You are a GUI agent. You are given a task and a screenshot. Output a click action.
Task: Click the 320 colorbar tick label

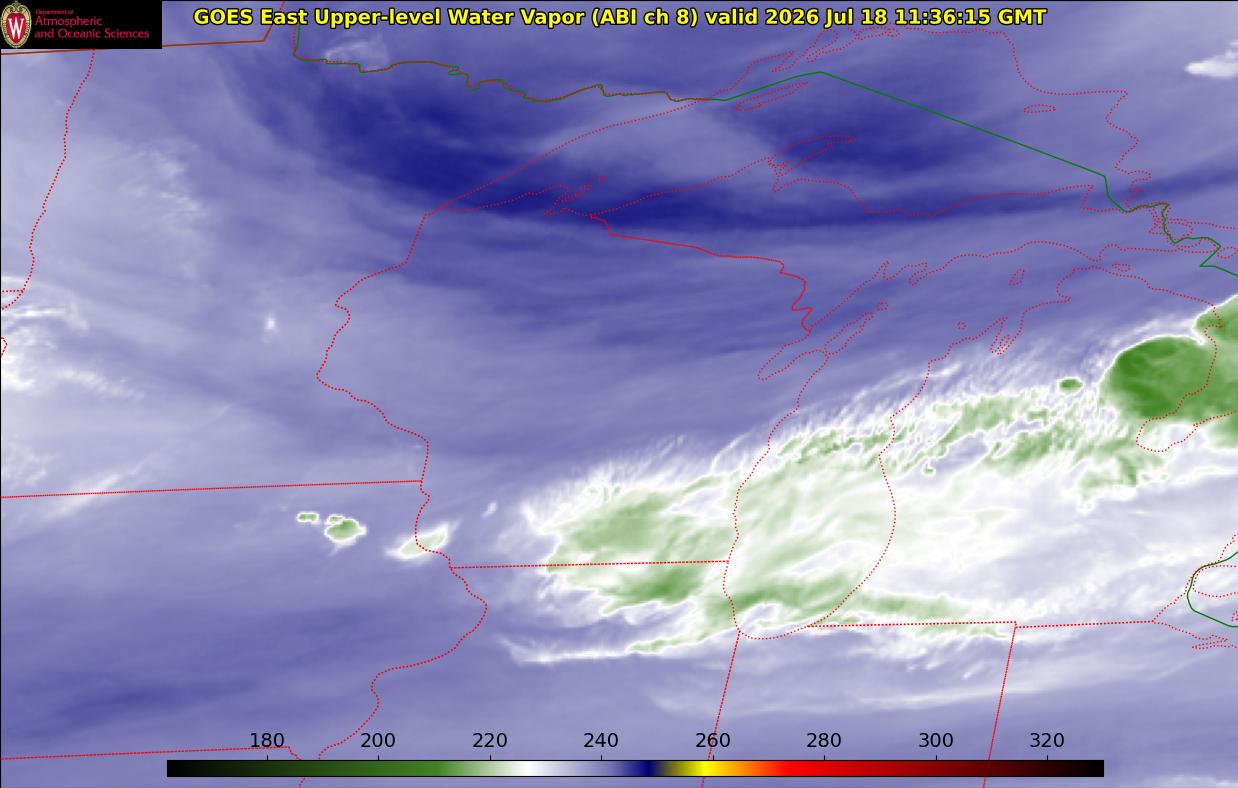[1047, 741]
